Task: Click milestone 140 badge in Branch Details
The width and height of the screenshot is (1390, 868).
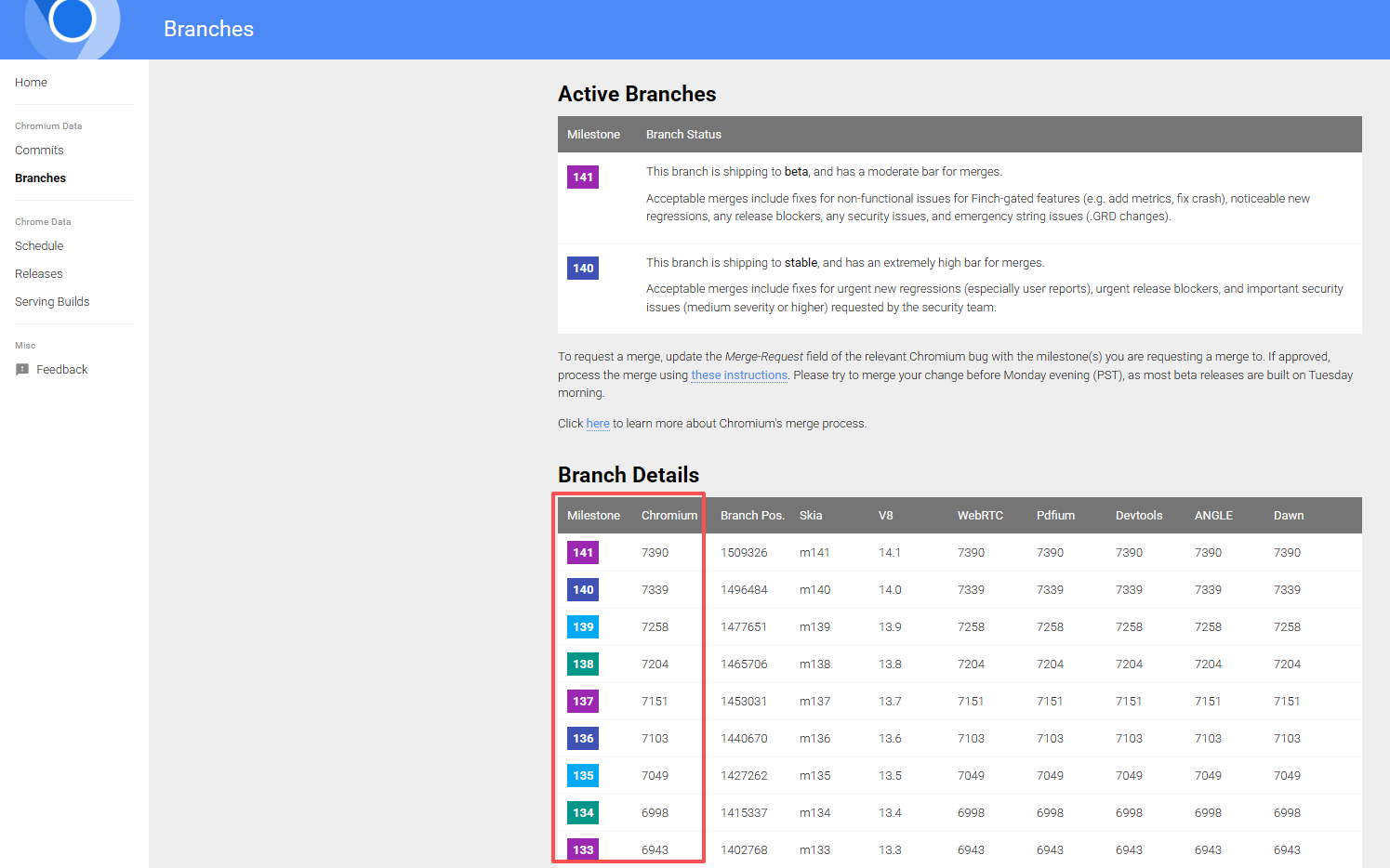Action: click(583, 590)
